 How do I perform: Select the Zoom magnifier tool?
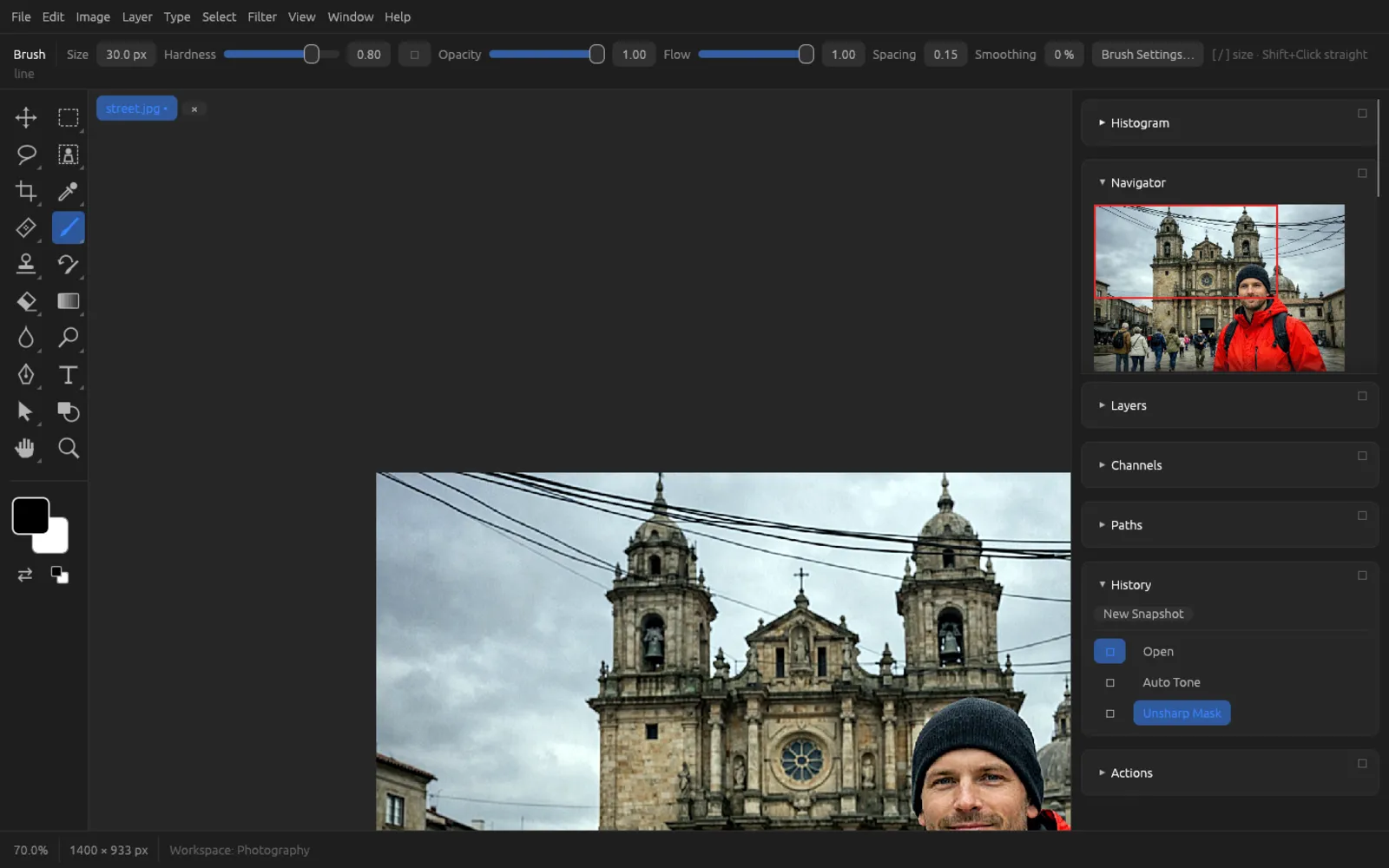click(x=68, y=448)
